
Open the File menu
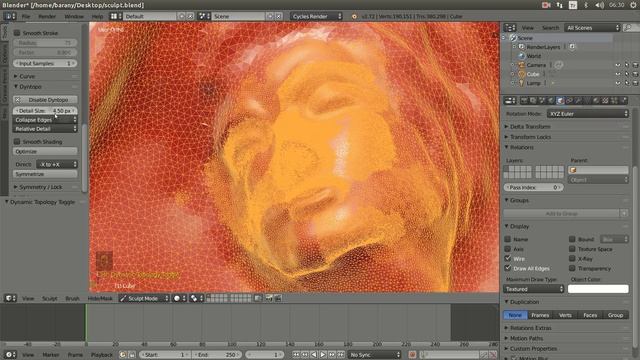pos(26,16)
